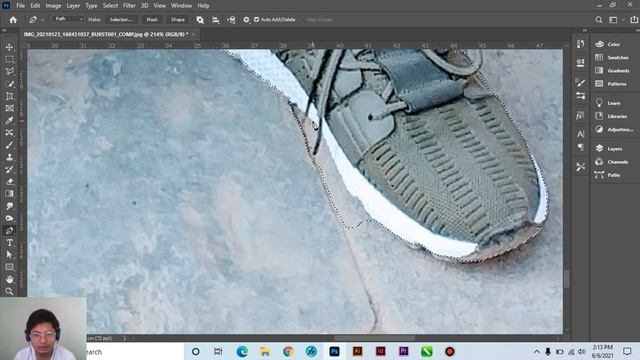This screenshot has height=360, width=640.
Task: Open Microsoft Edge from taskbar
Action: pyautogui.click(x=242, y=351)
